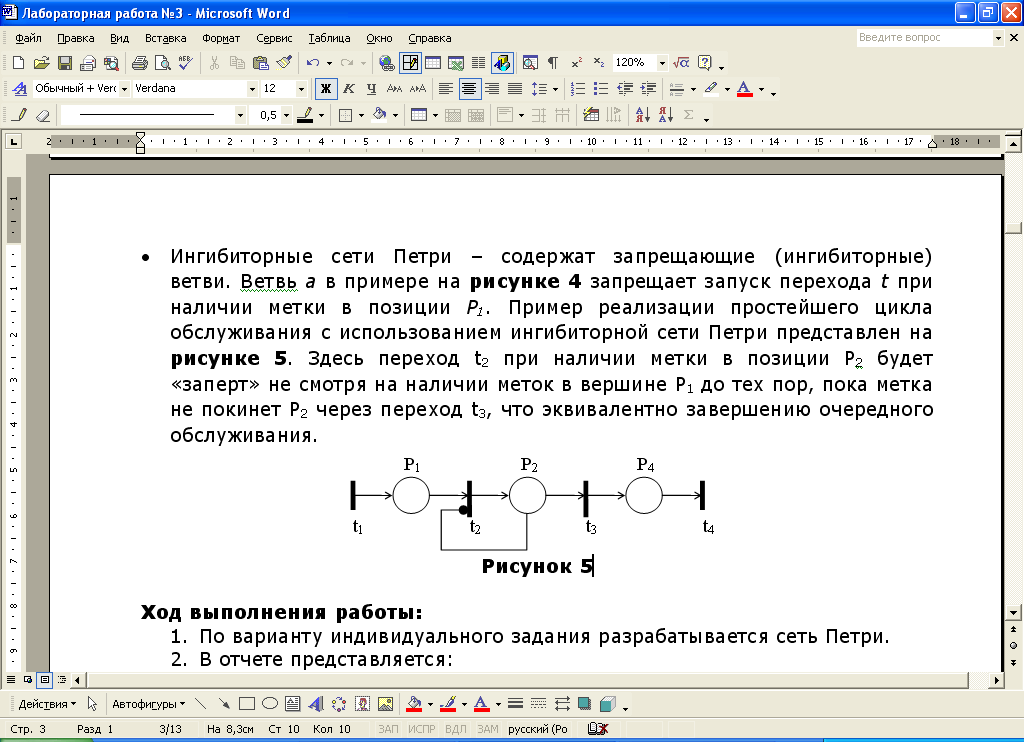Open Действия drawing actions menu
The image size is (1024, 742).
coord(47,704)
